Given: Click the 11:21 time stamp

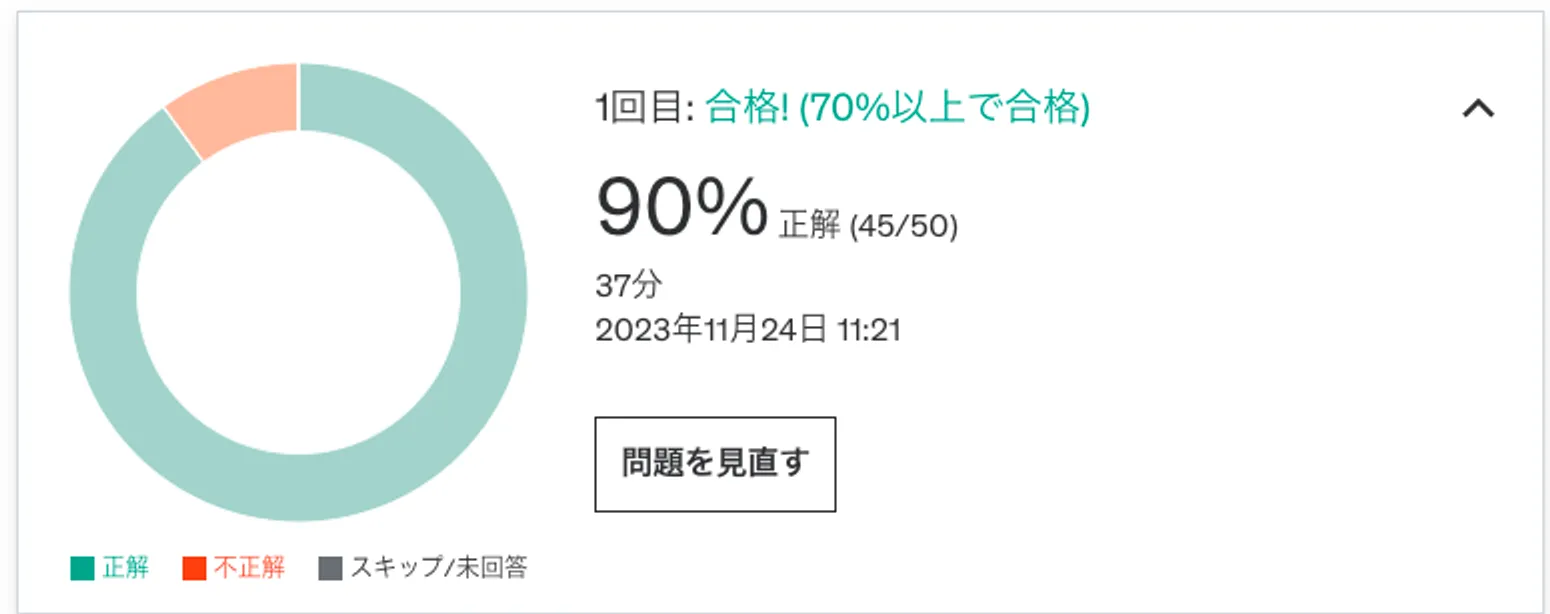Looking at the screenshot, I should coord(868,330).
